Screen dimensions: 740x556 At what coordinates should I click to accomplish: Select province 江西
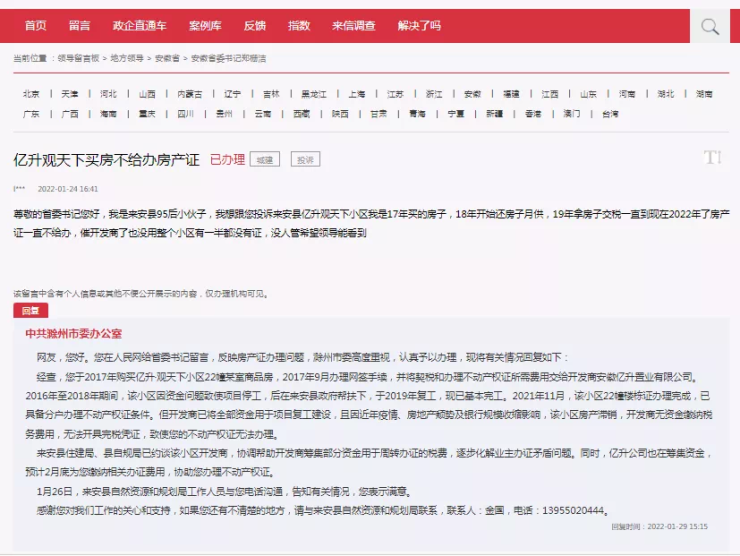click(x=550, y=94)
